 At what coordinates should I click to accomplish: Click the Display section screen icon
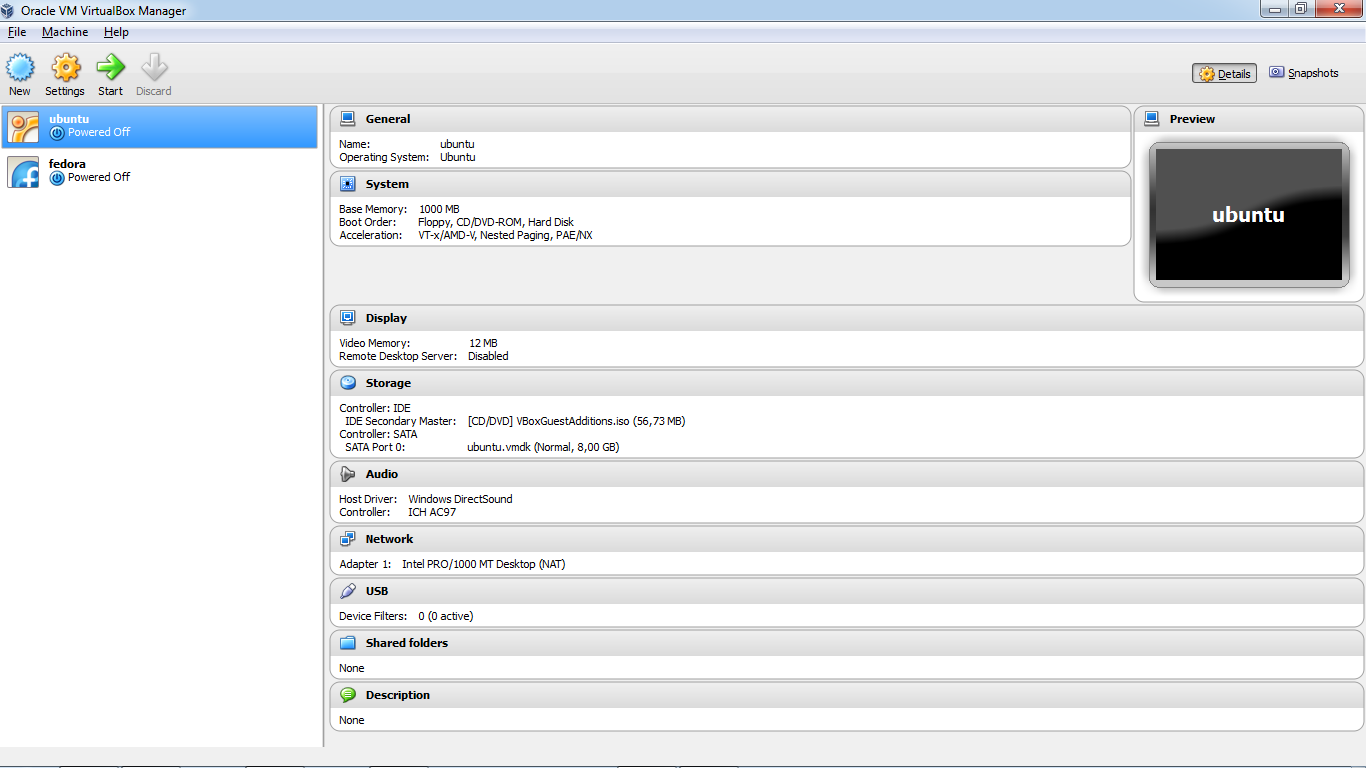(x=348, y=318)
